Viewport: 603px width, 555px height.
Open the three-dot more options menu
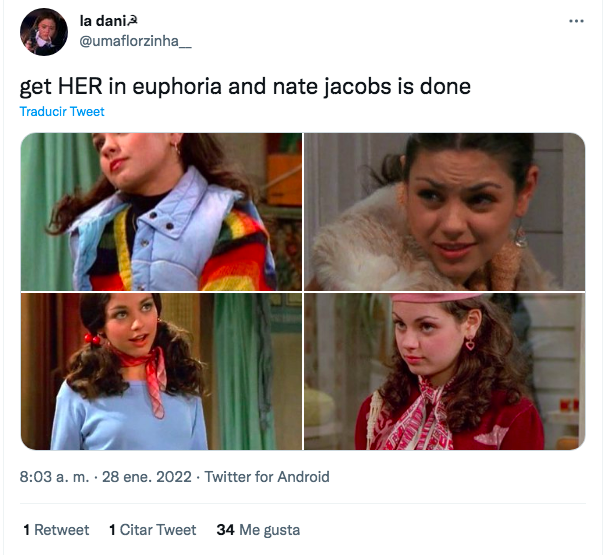click(x=576, y=21)
